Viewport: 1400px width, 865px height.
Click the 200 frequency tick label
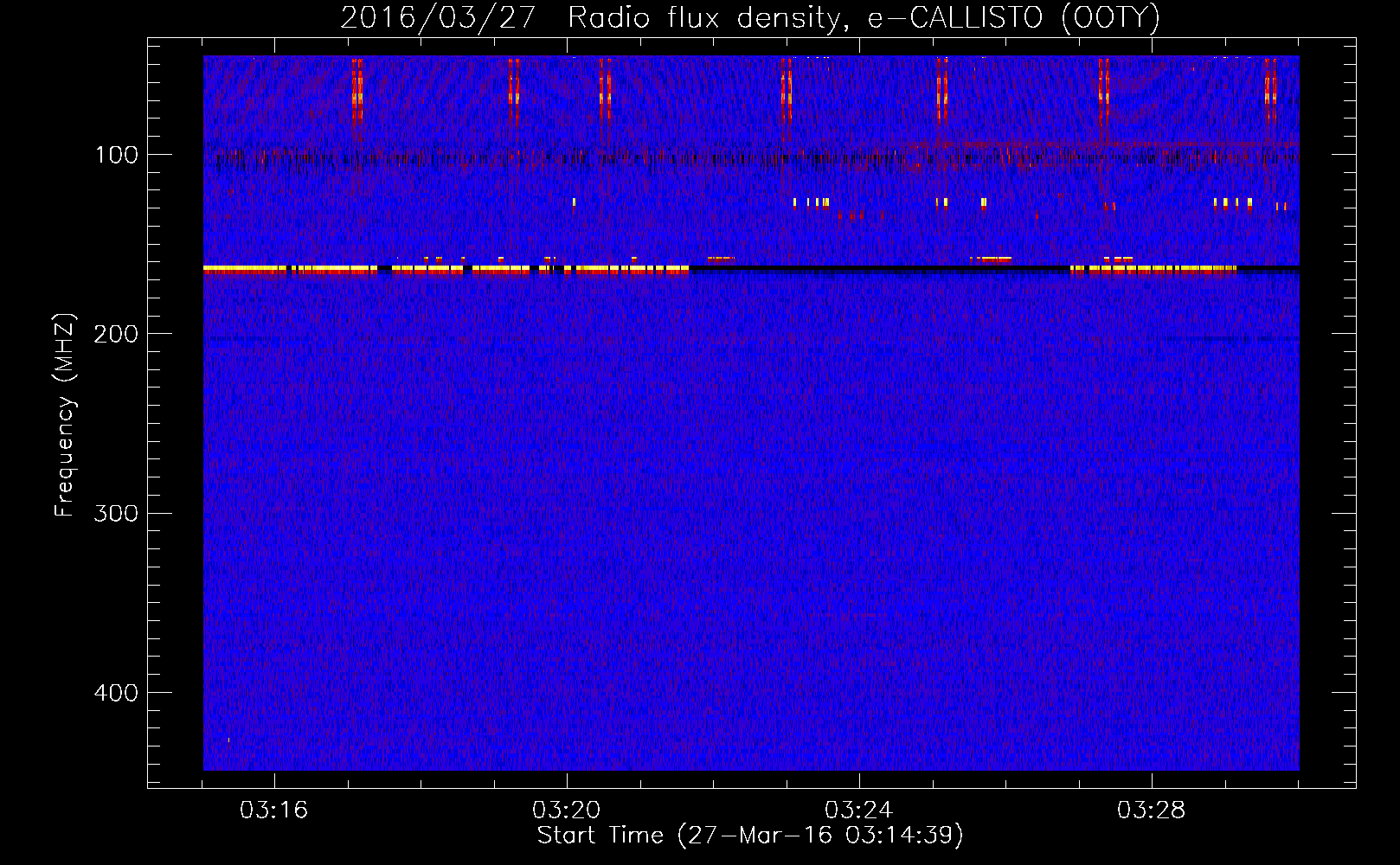(x=116, y=334)
